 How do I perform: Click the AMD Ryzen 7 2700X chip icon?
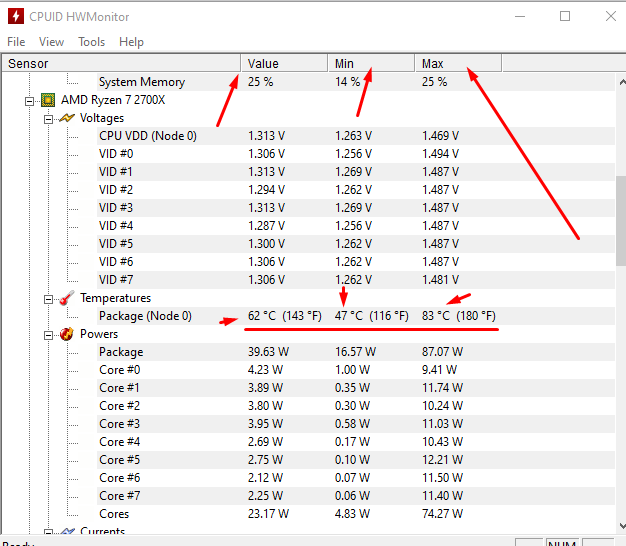(x=48, y=100)
